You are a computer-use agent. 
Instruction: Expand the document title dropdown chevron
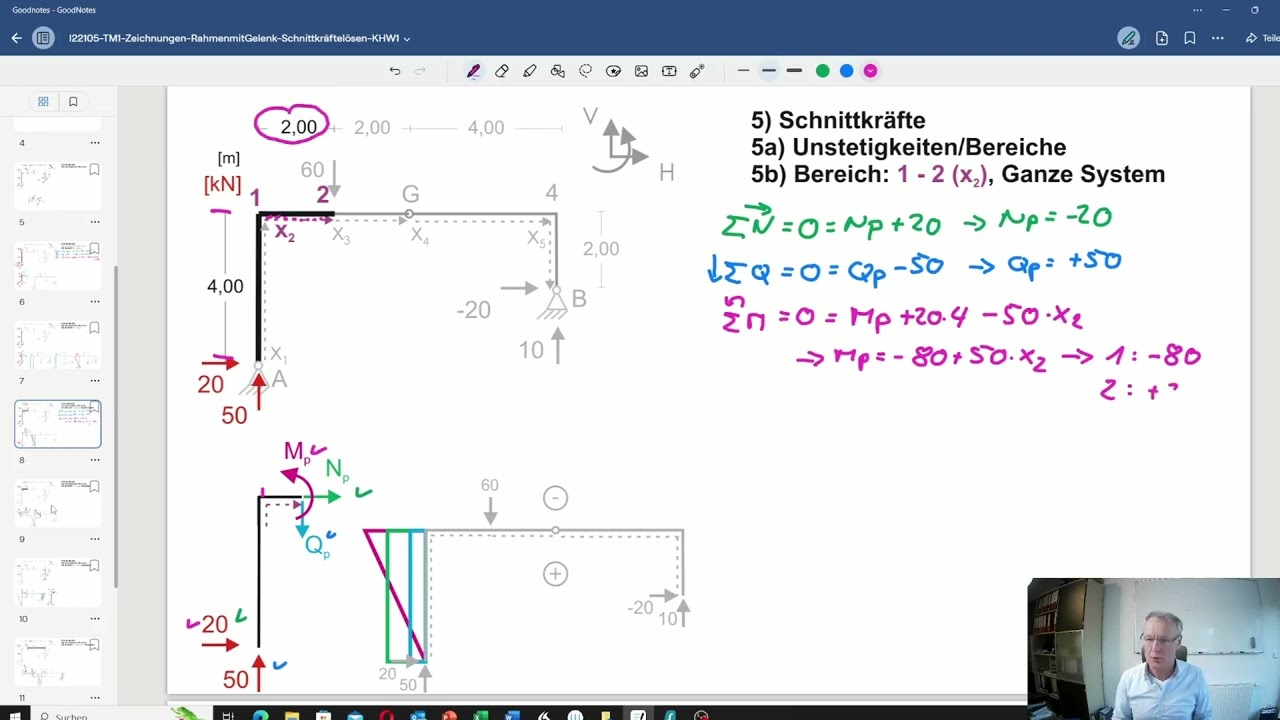[x=407, y=39]
